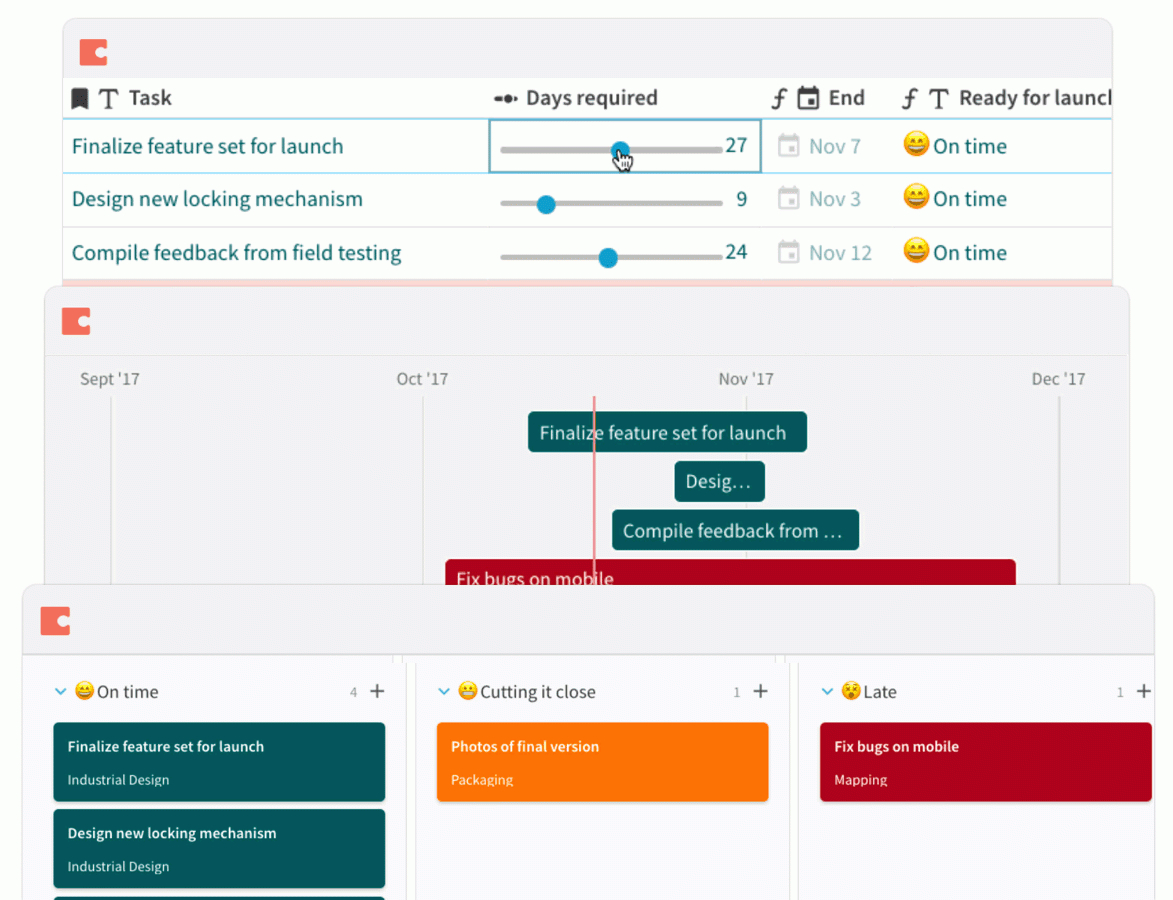Viewport: 1173px width, 900px height.
Task: Click the T icon in the Ready for launch header
Action: pos(938,97)
